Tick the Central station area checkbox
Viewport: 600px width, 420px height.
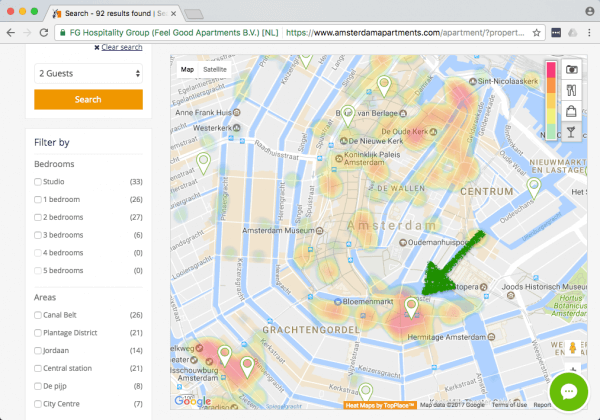38,368
